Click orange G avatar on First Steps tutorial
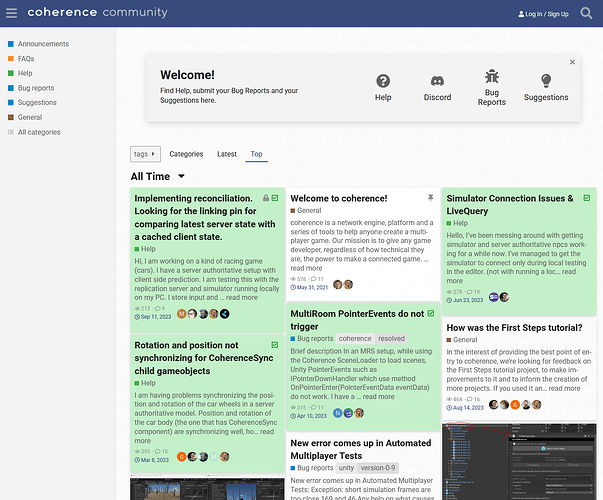Viewport: 603px width, 500px height. (515, 405)
